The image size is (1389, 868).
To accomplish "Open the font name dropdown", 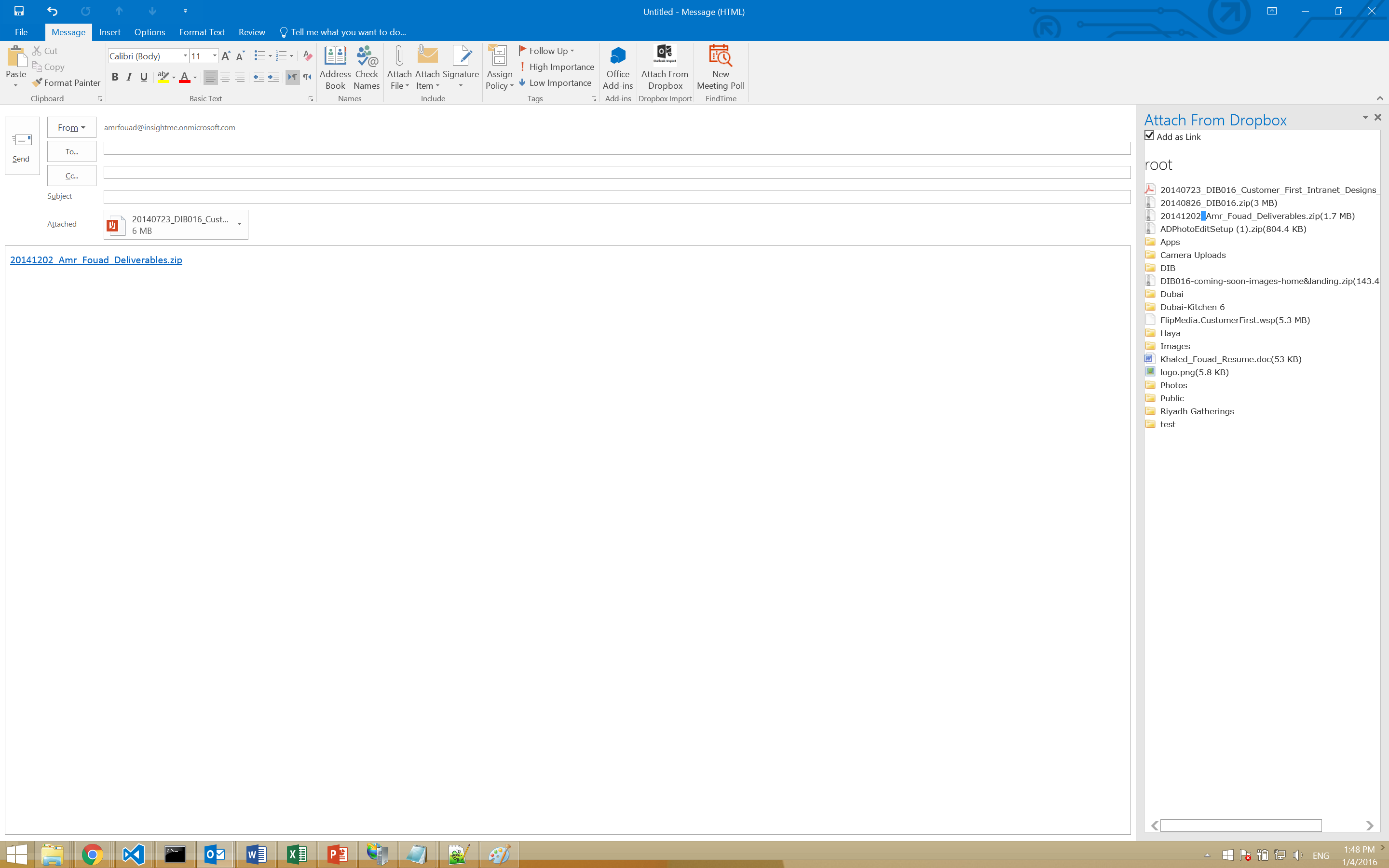I will click(185, 55).
